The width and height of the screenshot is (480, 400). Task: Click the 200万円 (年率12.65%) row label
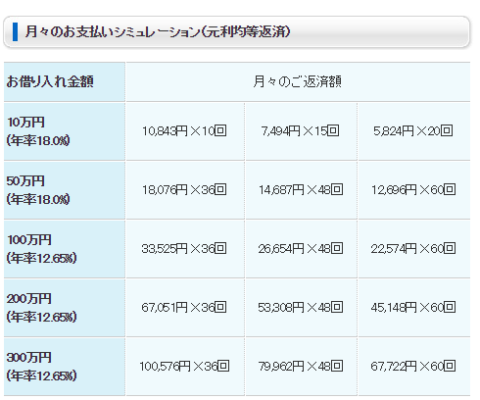64,307
